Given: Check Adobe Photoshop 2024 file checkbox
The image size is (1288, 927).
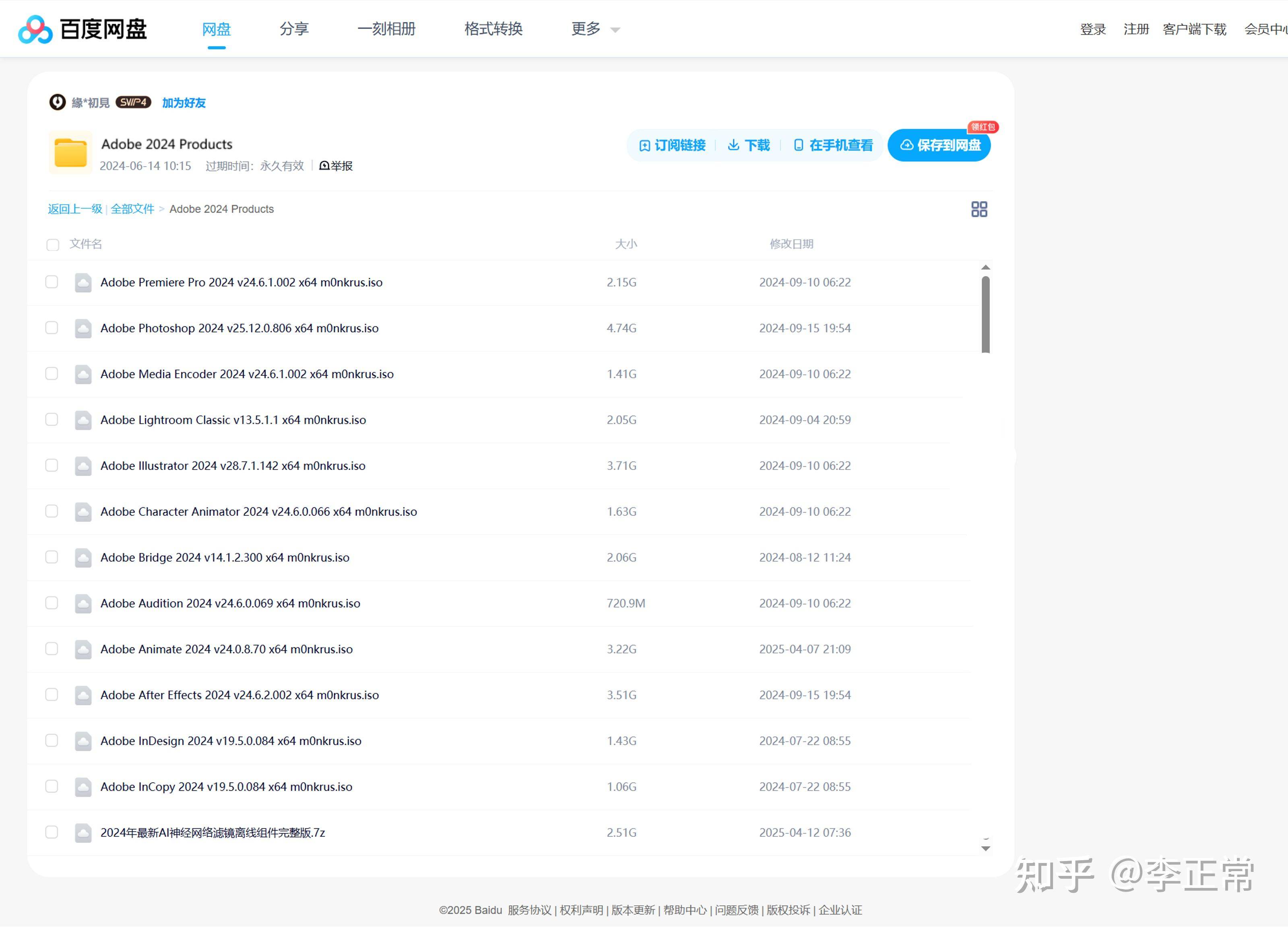Looking at the screenshot, I should 52,328.
